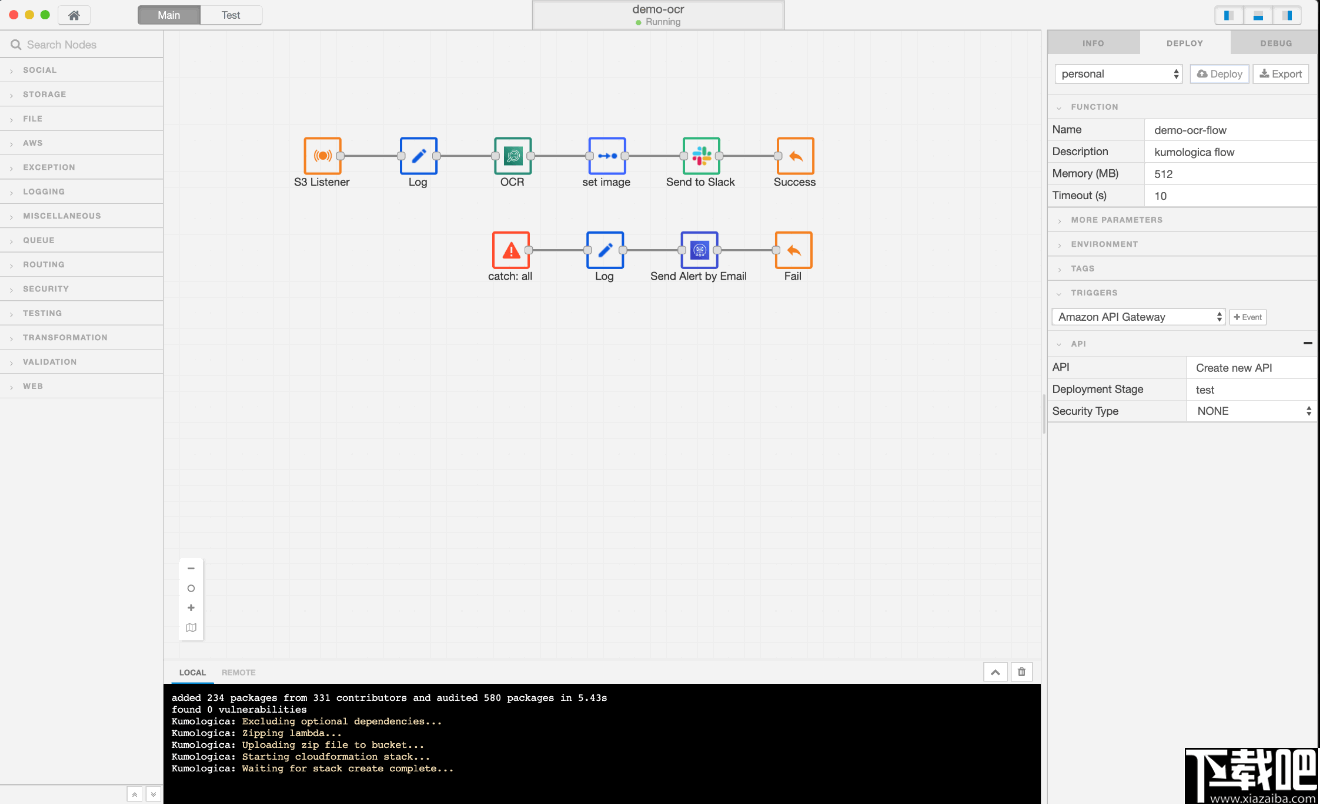Expand the Logging node category
The height and width of the screenshot is (804, 1320).
(81, 191)
